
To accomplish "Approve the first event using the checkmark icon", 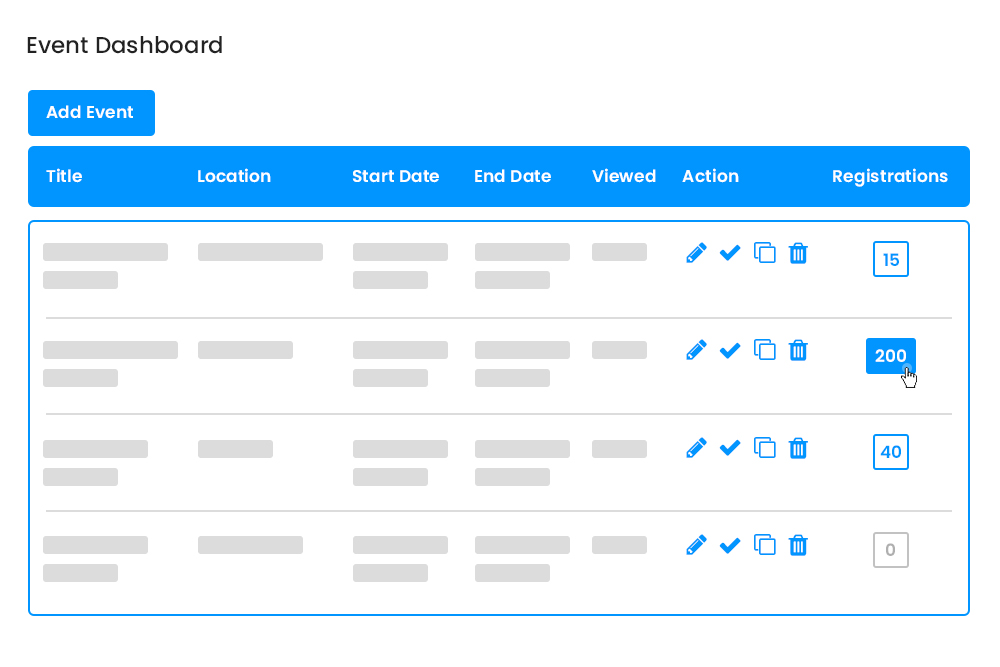I will pos(730,253).
